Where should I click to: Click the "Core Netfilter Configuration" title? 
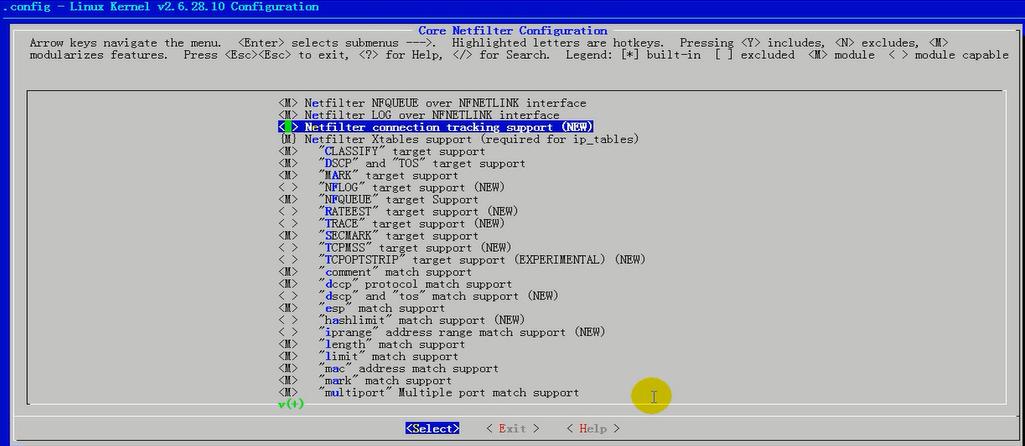(x=512, y=31)
